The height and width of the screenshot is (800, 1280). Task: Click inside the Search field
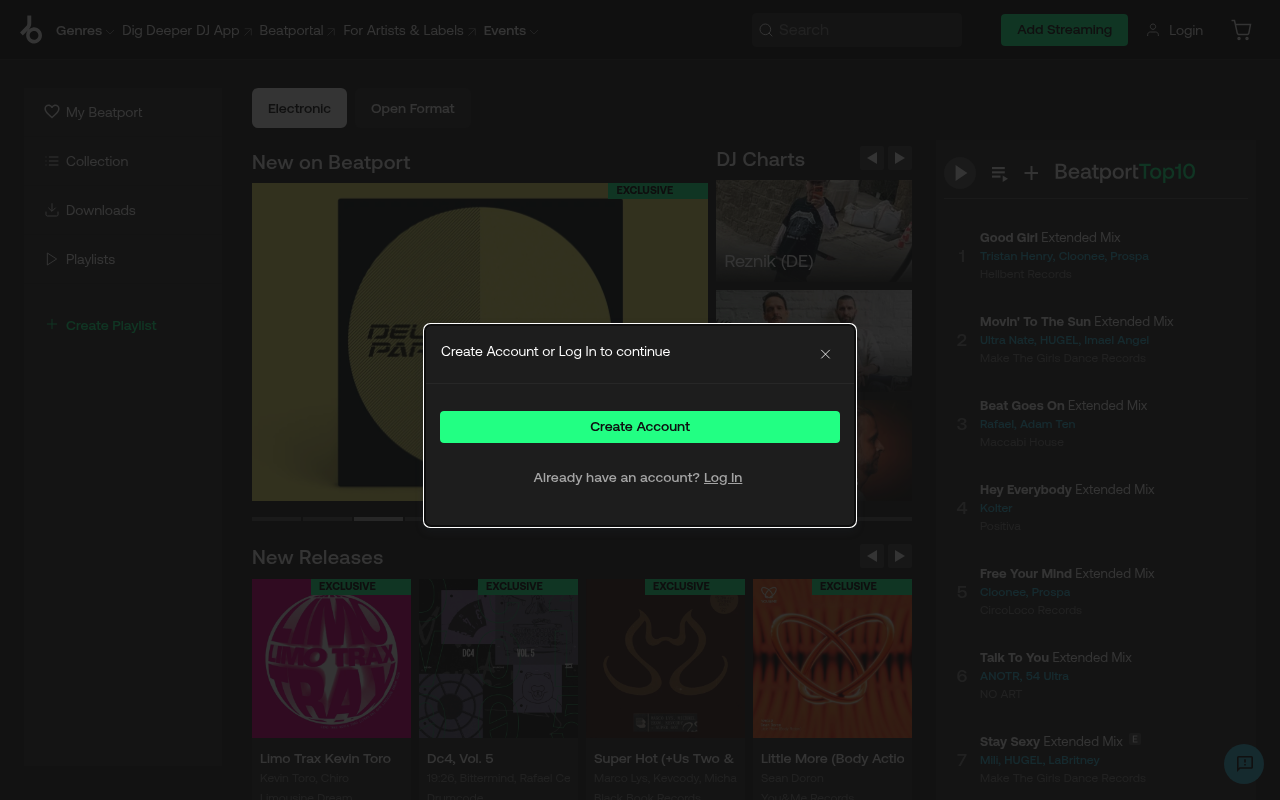(x=857, y=30)
